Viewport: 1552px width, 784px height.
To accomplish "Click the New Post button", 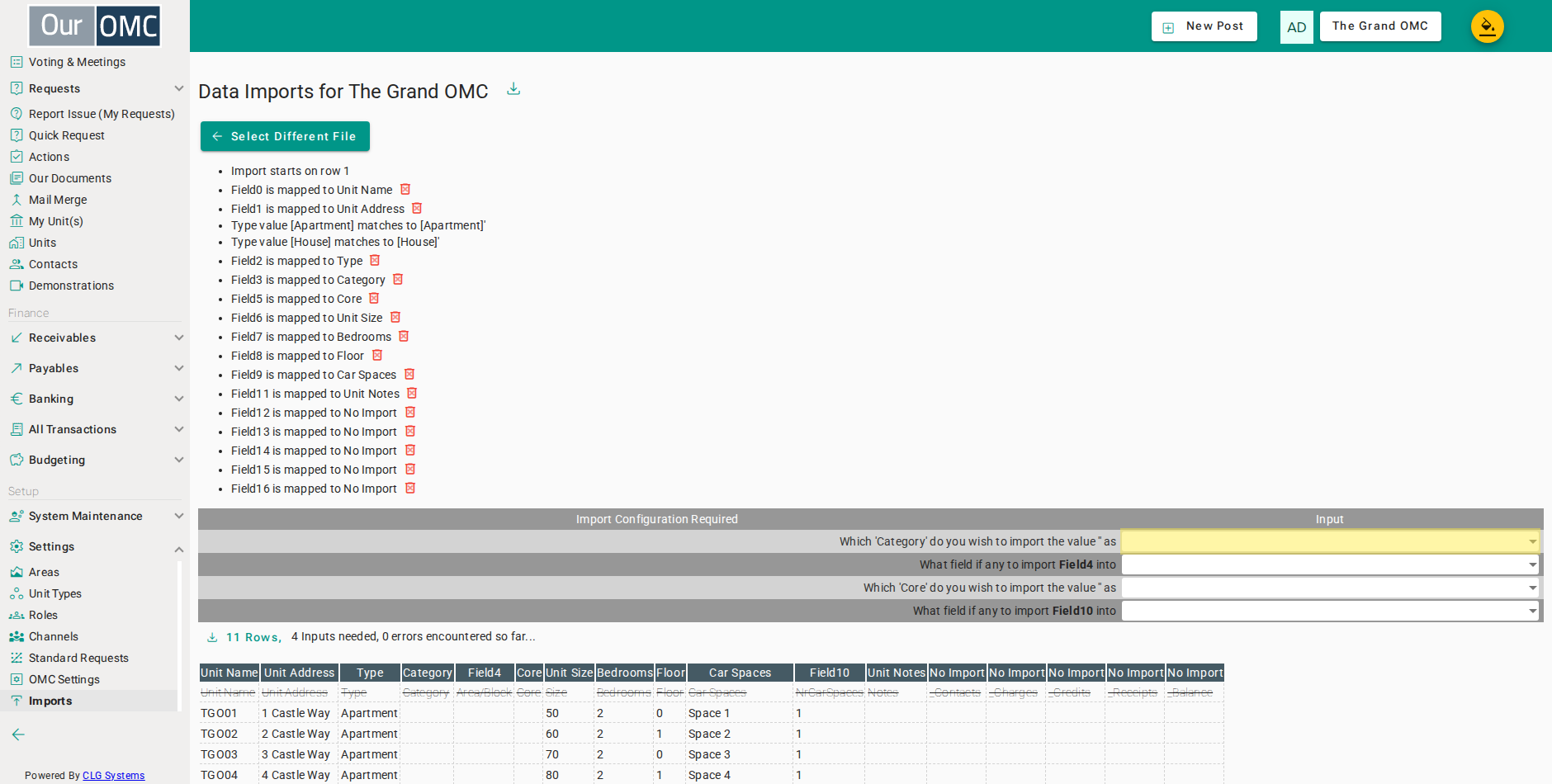I will point(1204,26).
